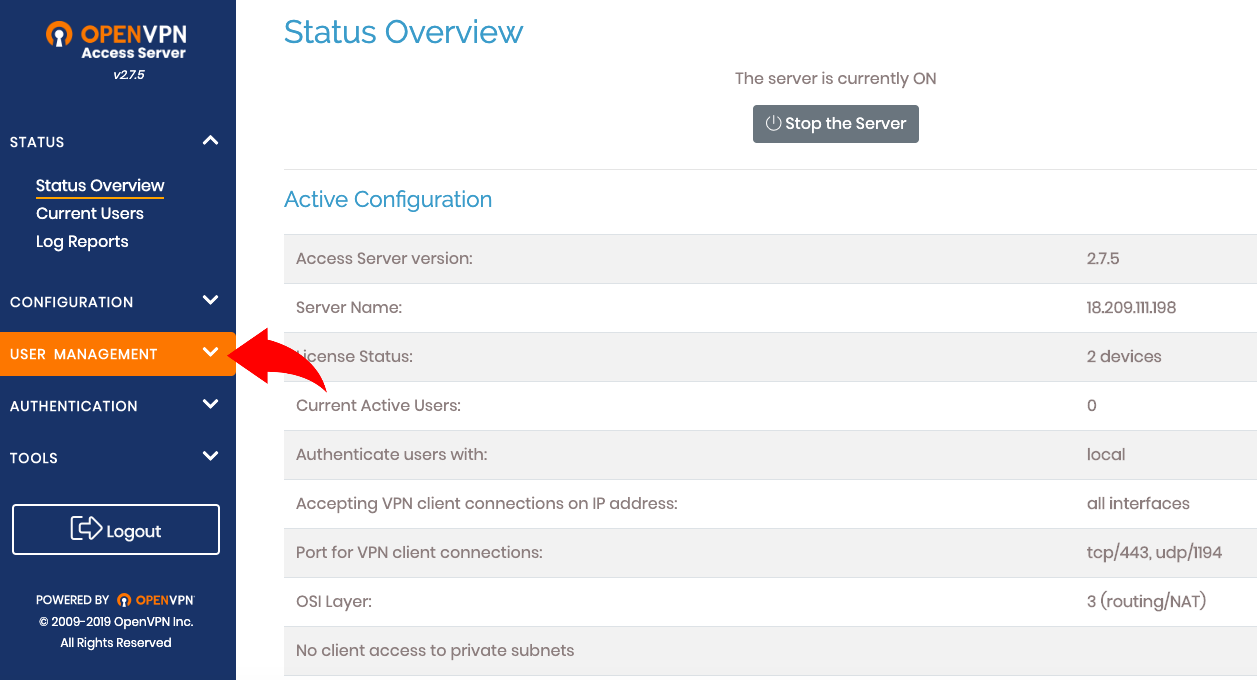Expand the Tools section chevron
Image resolution: width=1257 pixels, height=680 pixels.
[210, 457]
